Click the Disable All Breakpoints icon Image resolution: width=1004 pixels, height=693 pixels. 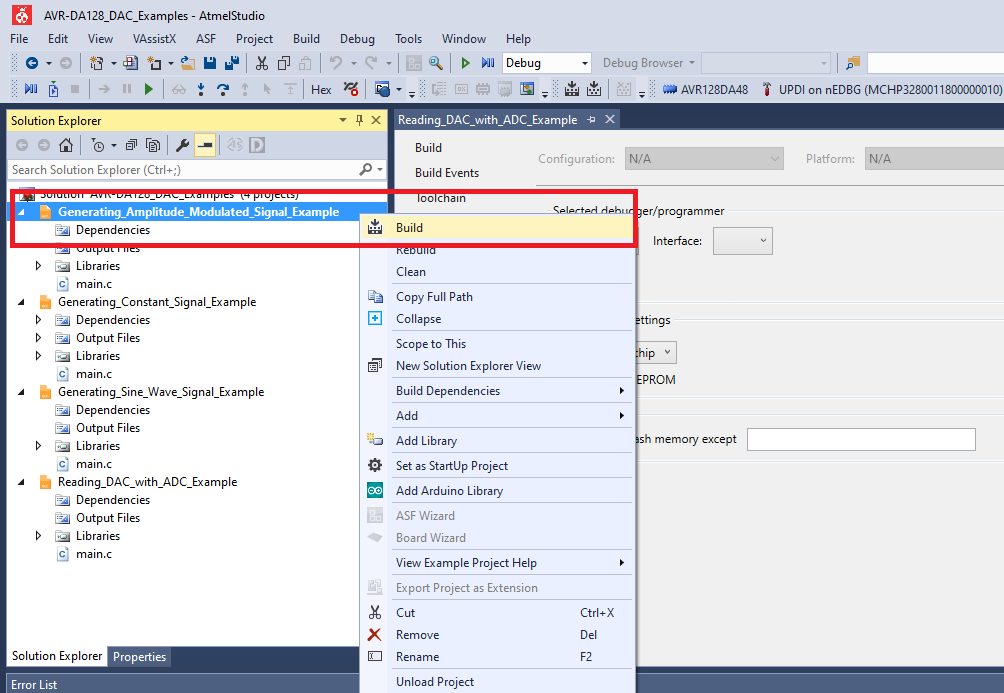pyautogui.click(x=350, y=89)
